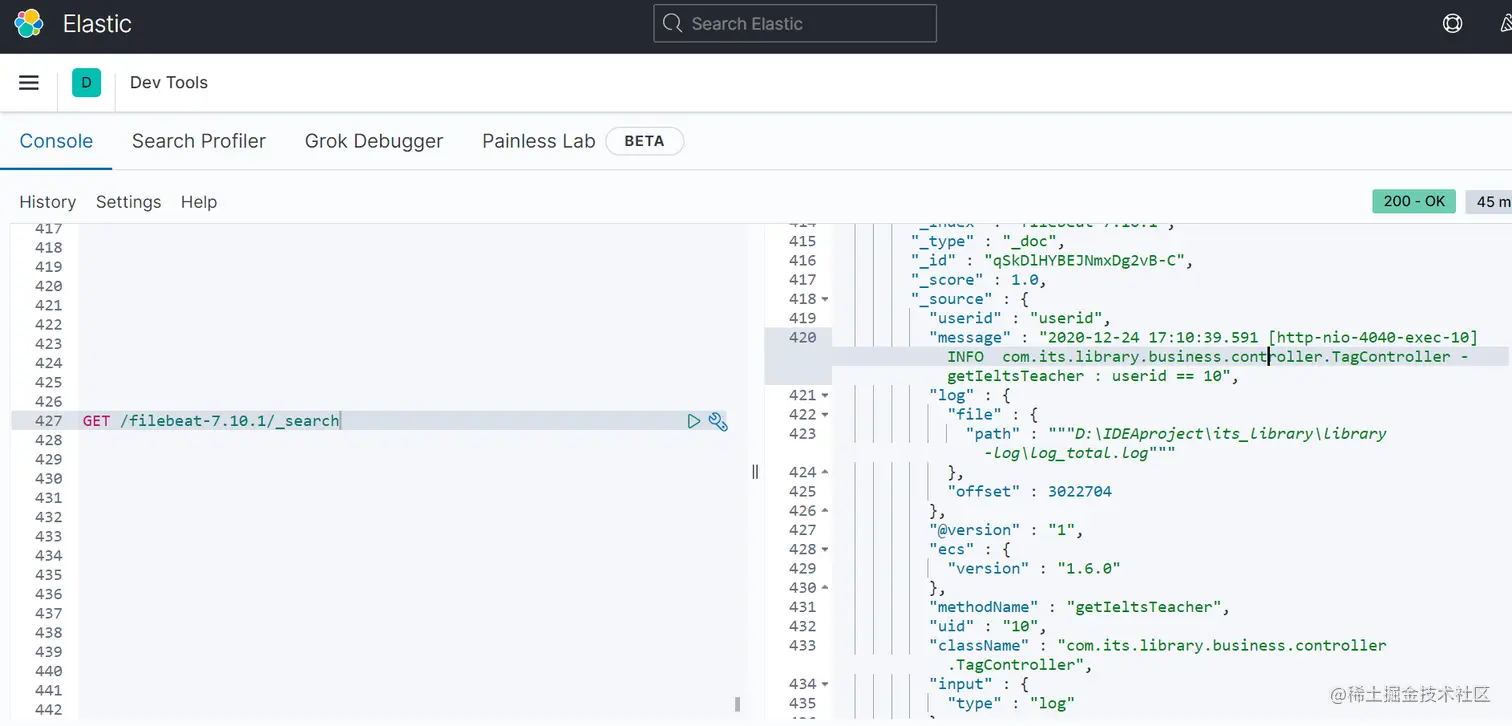The image size is (1512, 726).
Task: Click the "_type" : "_doc" line
Action: [988, 241]
